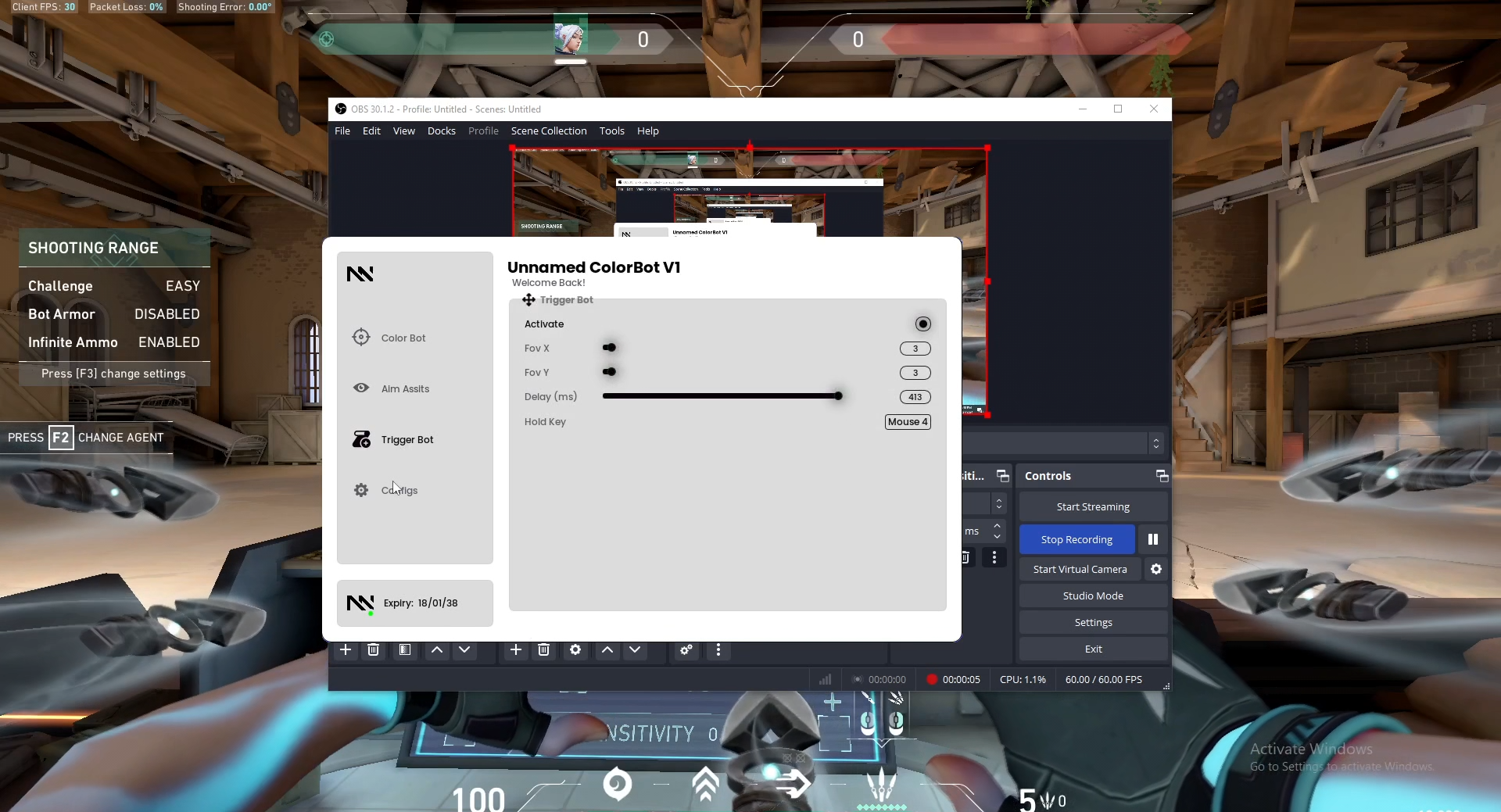This screenshot has width=1501, height=812.
Task: Select Trigger Bot sidebar entry
Action: (393, 439)
